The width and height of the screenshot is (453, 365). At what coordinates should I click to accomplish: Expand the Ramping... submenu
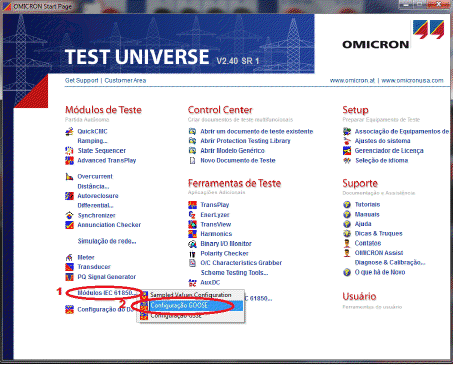[x=92, y=141]
